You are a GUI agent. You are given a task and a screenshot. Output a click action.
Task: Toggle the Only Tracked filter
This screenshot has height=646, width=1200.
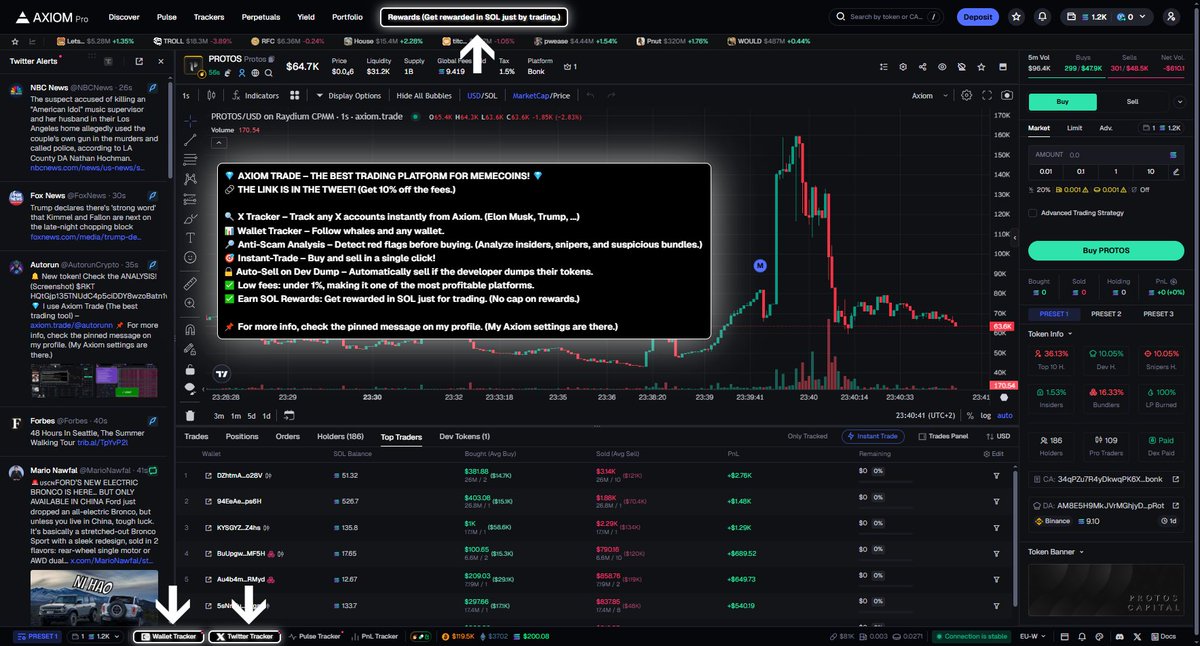807,437
